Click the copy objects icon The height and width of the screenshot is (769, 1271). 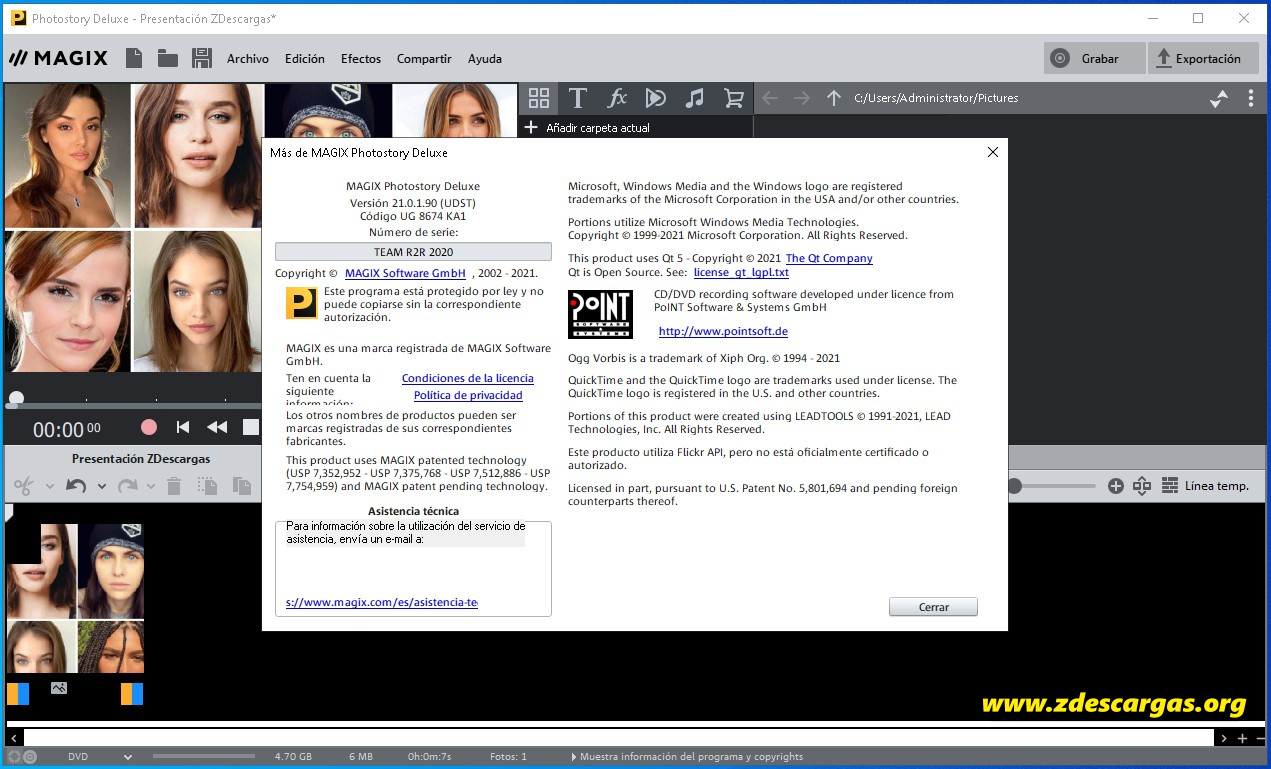point(207,486)
